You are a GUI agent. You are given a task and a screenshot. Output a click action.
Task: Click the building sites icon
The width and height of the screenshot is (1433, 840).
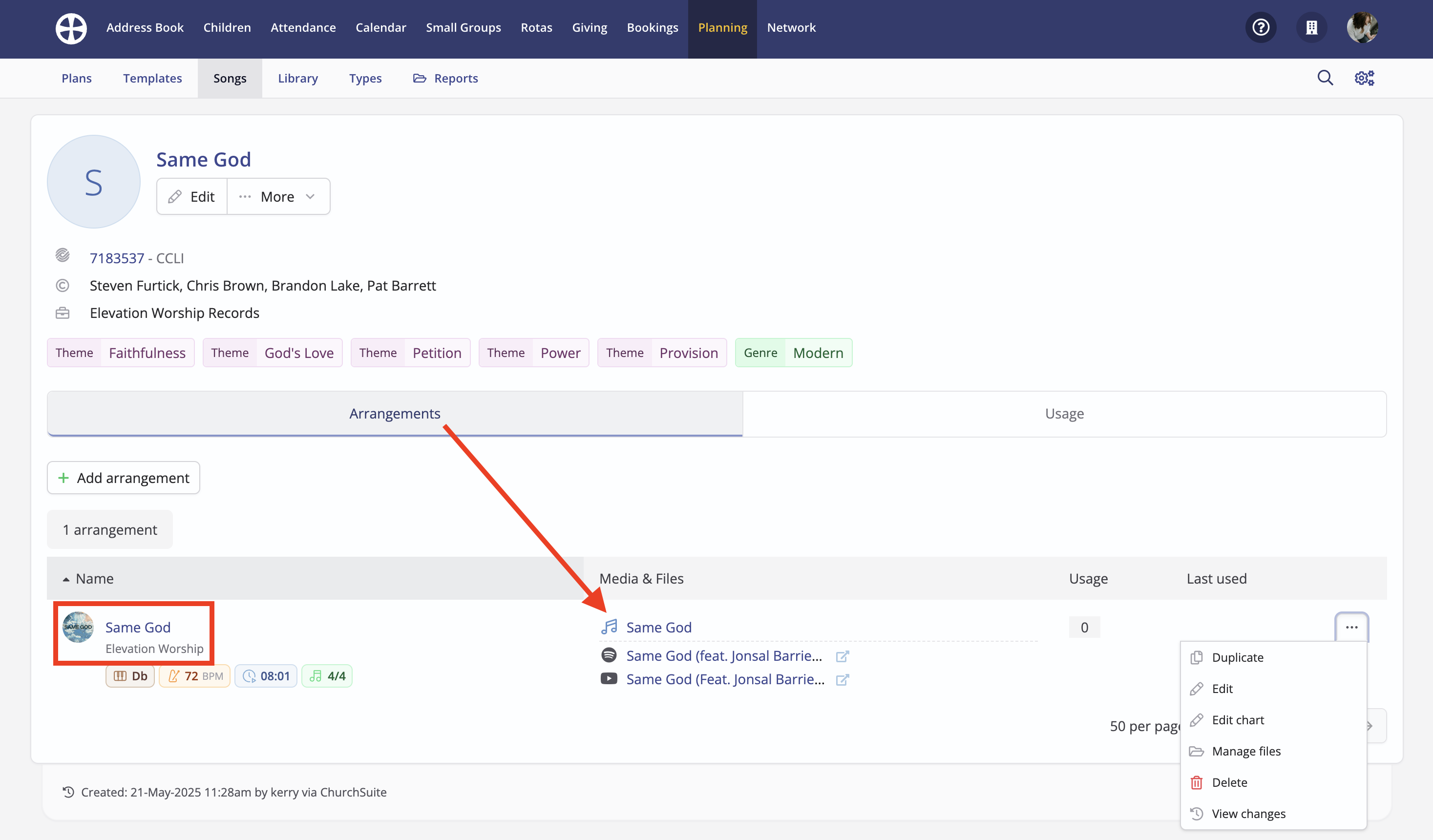pos(1311,27)
